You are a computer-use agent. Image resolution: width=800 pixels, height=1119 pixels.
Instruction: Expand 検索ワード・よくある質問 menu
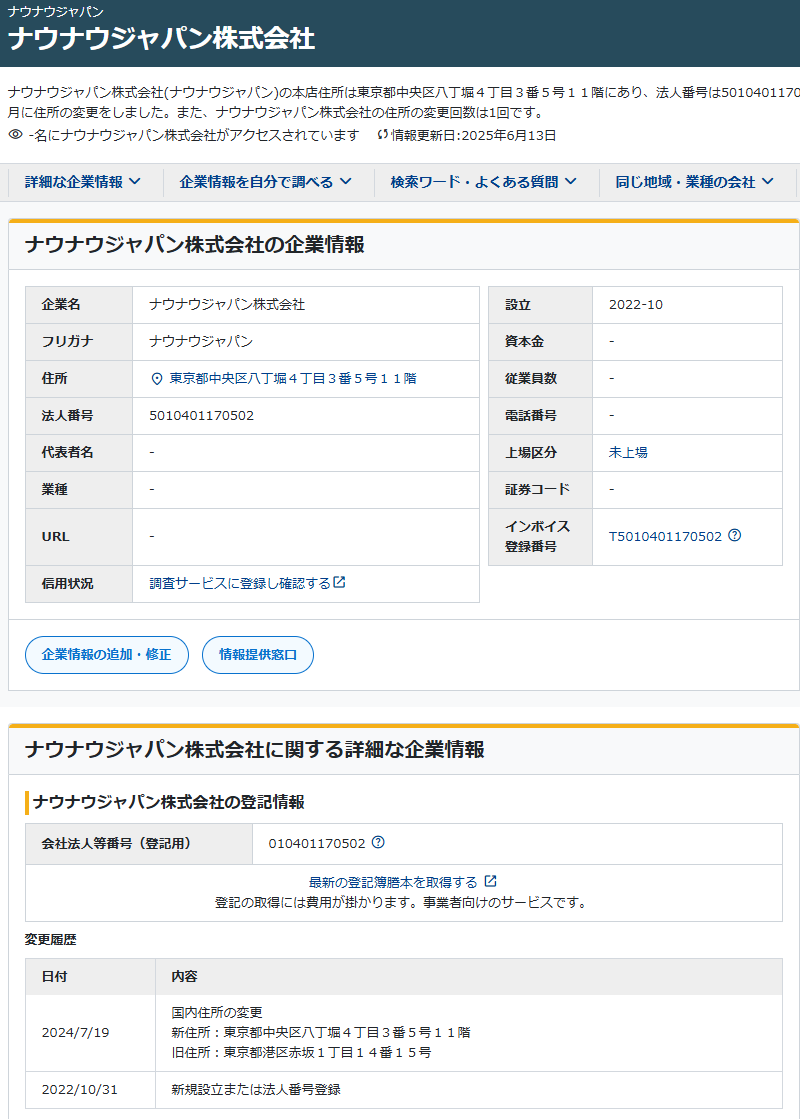484,182
